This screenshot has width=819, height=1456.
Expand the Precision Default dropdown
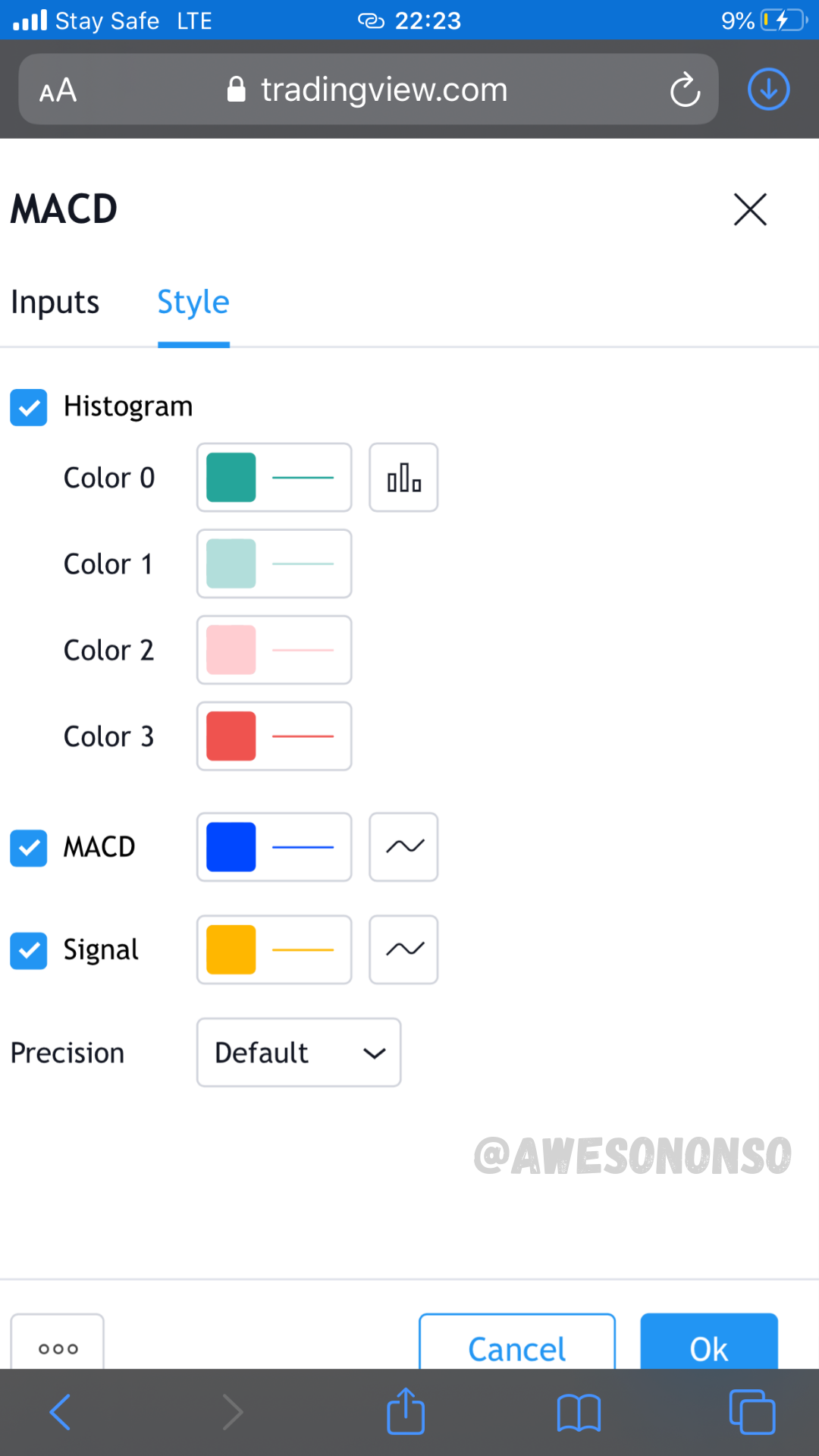(299, 1053)
